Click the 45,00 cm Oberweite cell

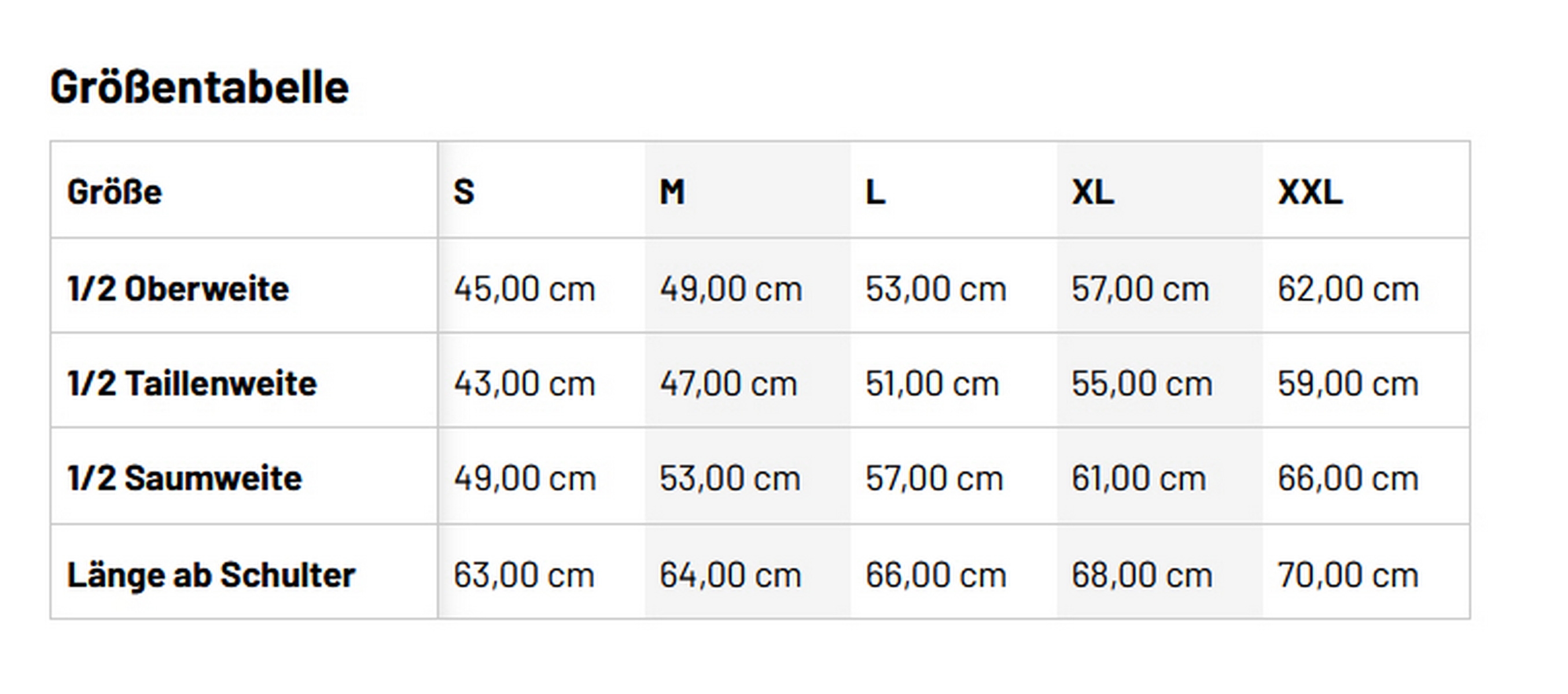pyautogui.click(x=524, y=289)
